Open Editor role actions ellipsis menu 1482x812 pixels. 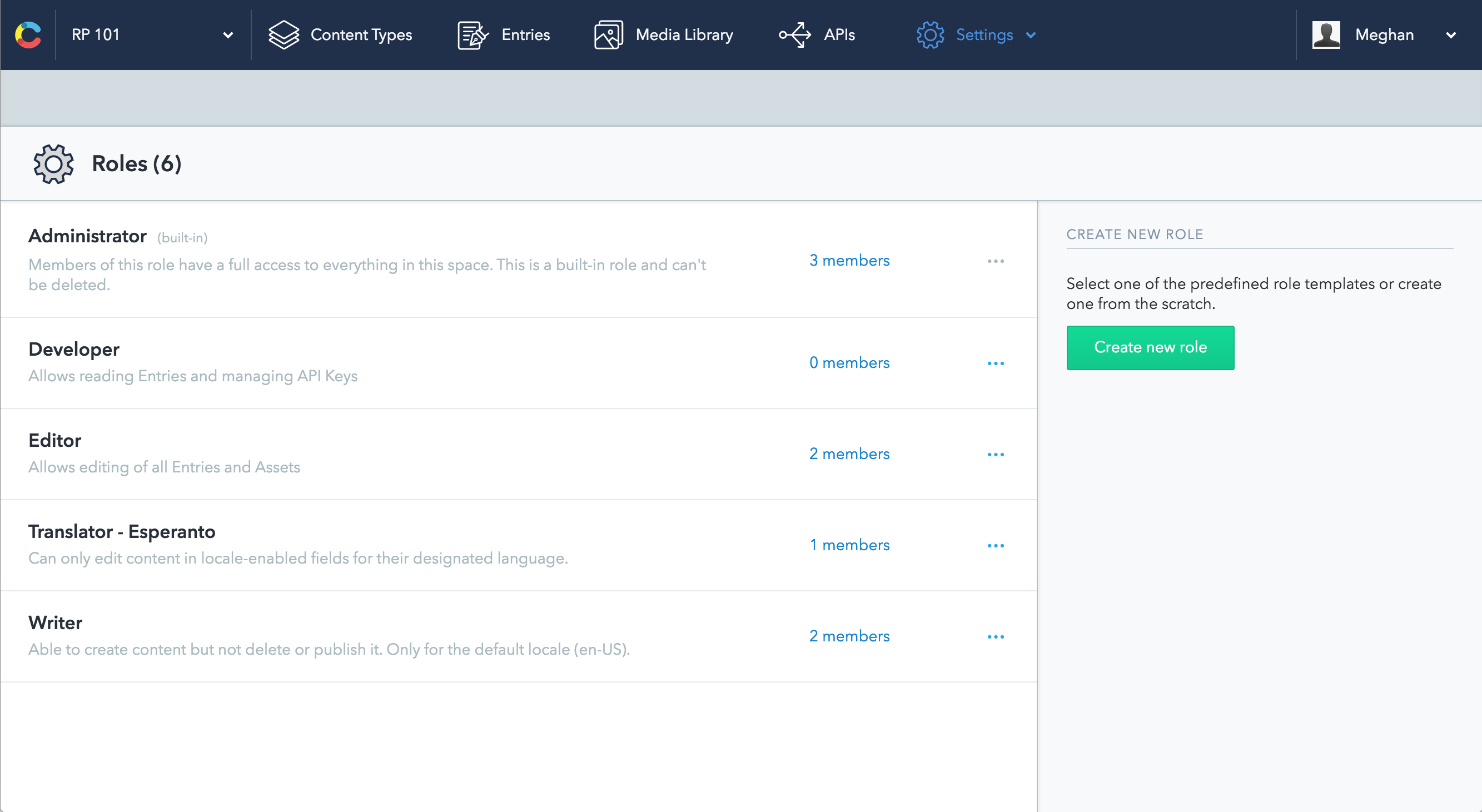[x=995, y=454]
